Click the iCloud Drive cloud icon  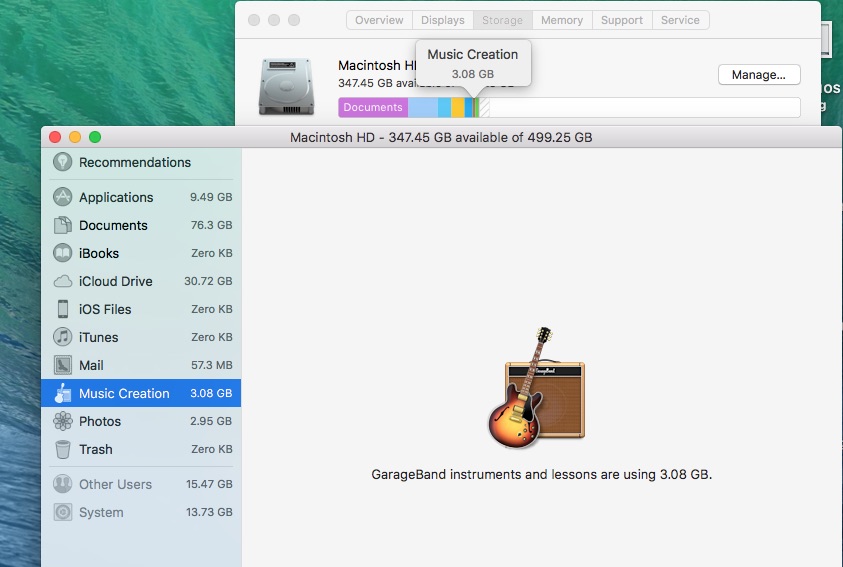[62, 281]
